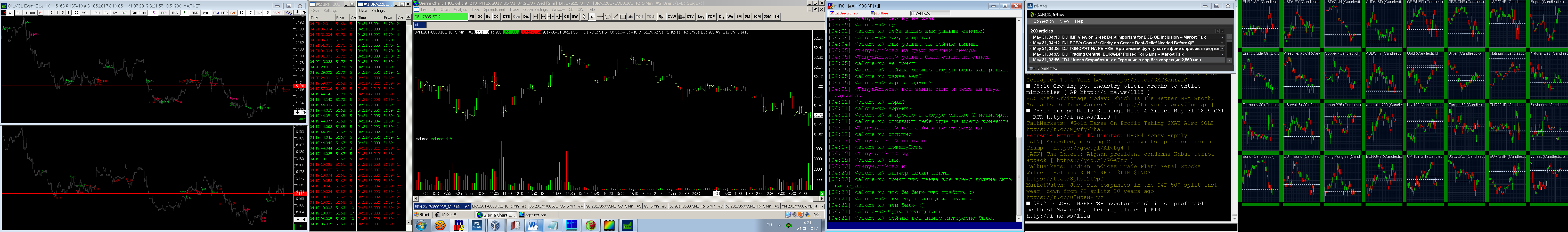1568x232 pixels.
Task: Open the Trade menu in Sierra Chart
Action: (x=514, y=10)
